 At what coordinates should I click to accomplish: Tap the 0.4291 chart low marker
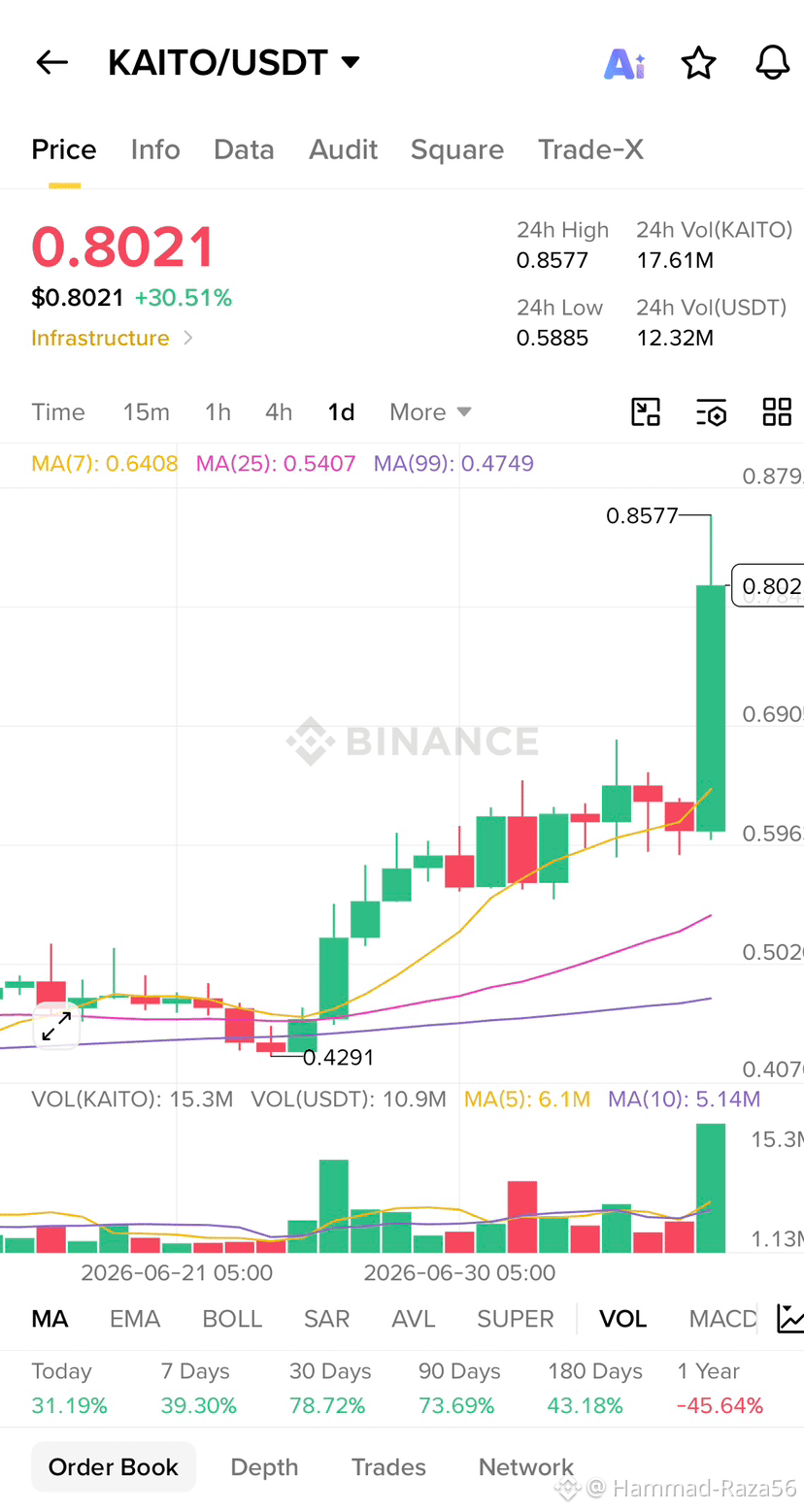pyautogui.click(x=338, y=1058)
